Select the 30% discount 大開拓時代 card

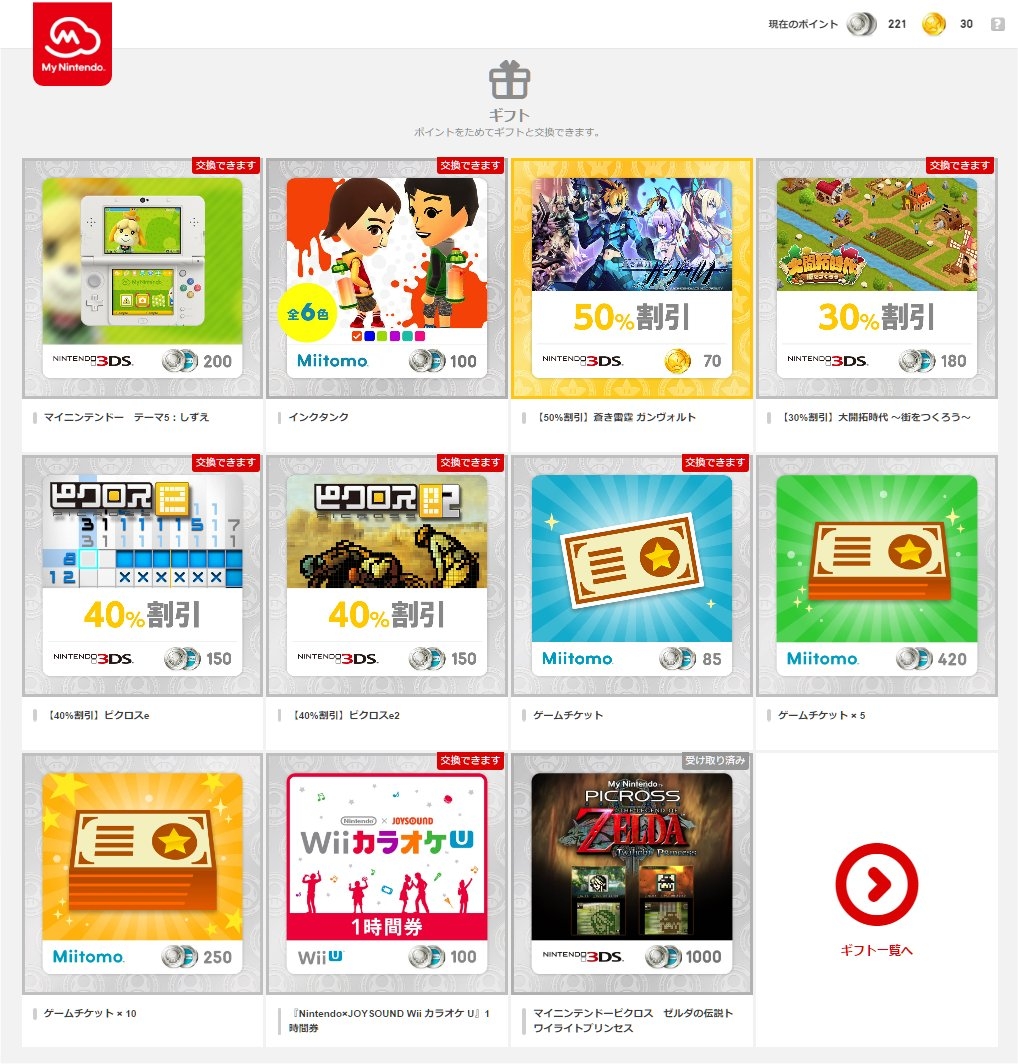pyautogui.click(x=876, y=278)
